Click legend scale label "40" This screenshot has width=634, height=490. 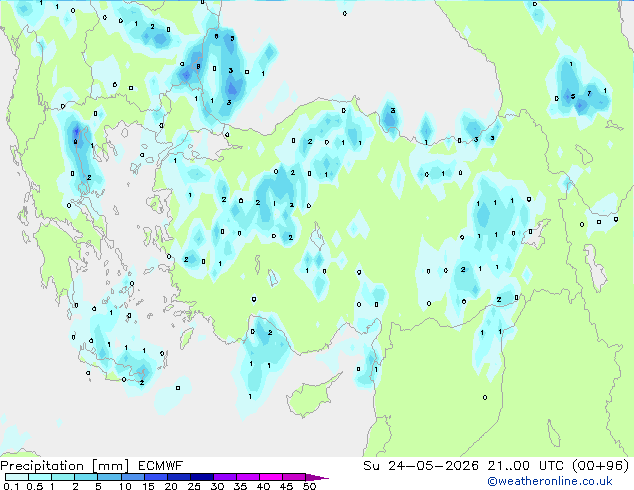[x=263, y=486]
